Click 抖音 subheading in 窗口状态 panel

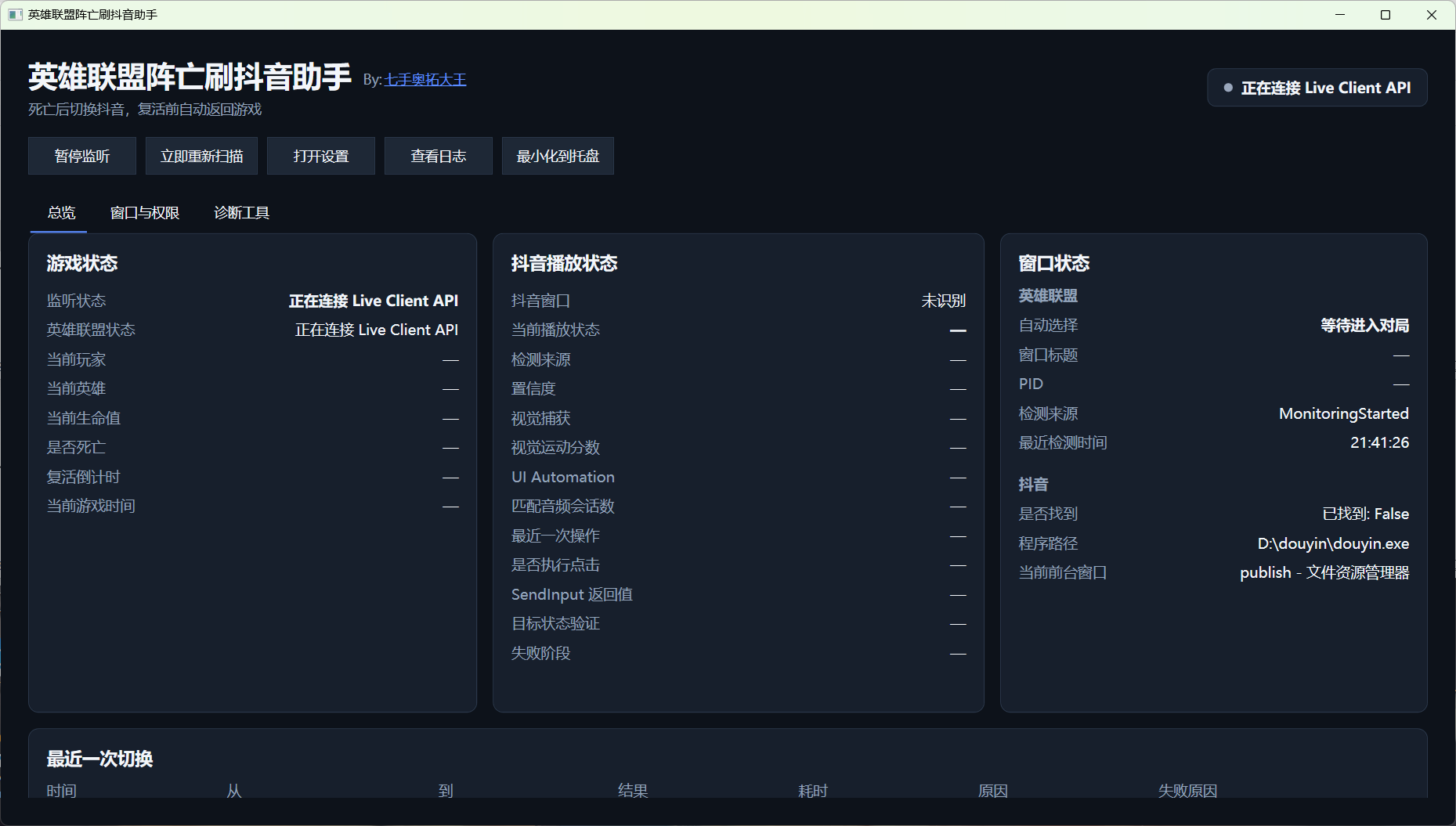(x=1034, y=485)
